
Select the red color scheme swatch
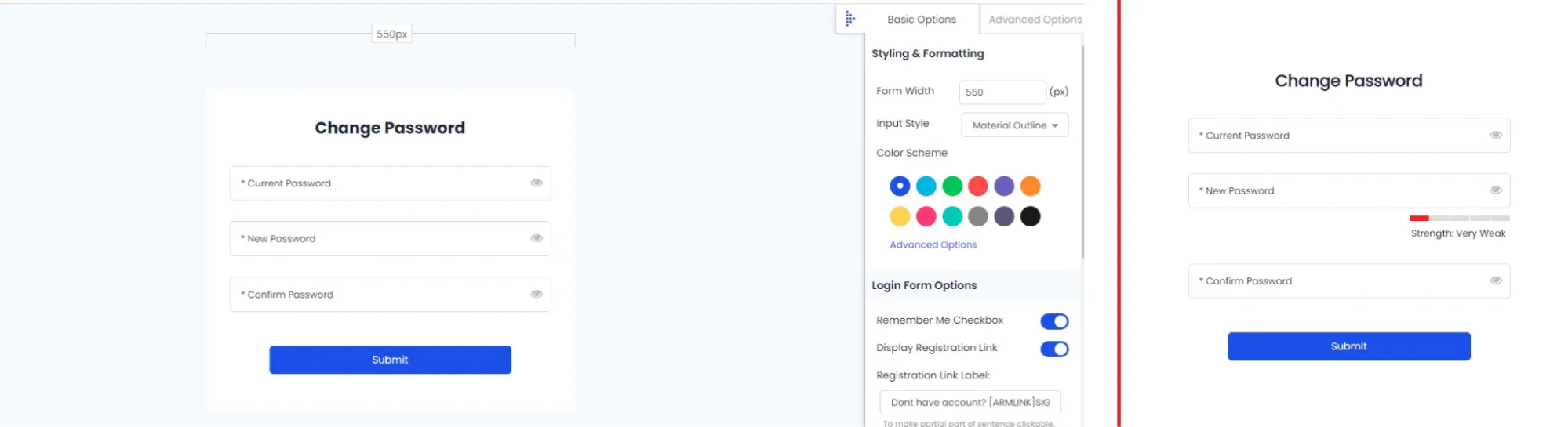[x=978, y=186]
